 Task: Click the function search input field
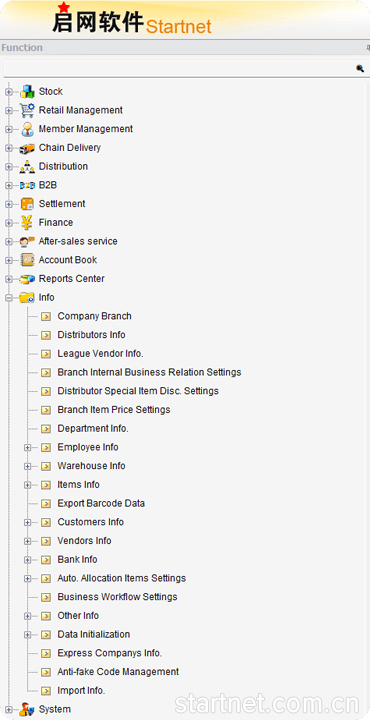179,69
